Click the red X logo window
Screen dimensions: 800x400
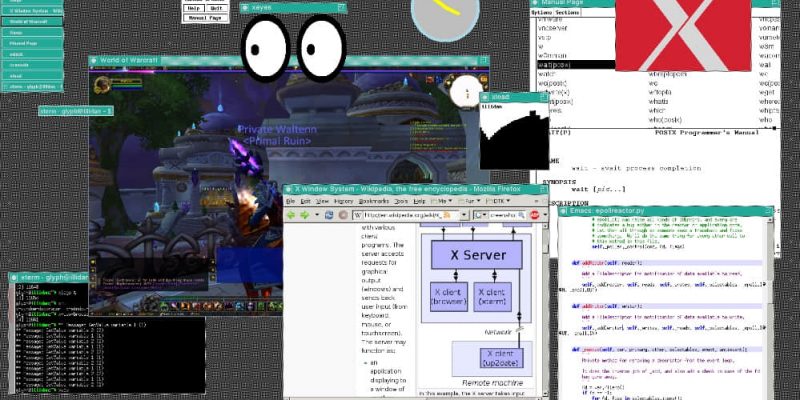[x=683, y=35]
